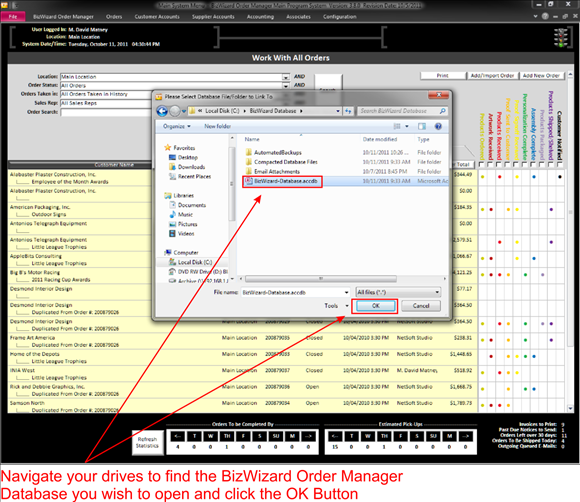The height and width of the screenshot is (502, 580).
Task: Click the search magnifier in Search BizWizard Database
Action: coord(442,111)
